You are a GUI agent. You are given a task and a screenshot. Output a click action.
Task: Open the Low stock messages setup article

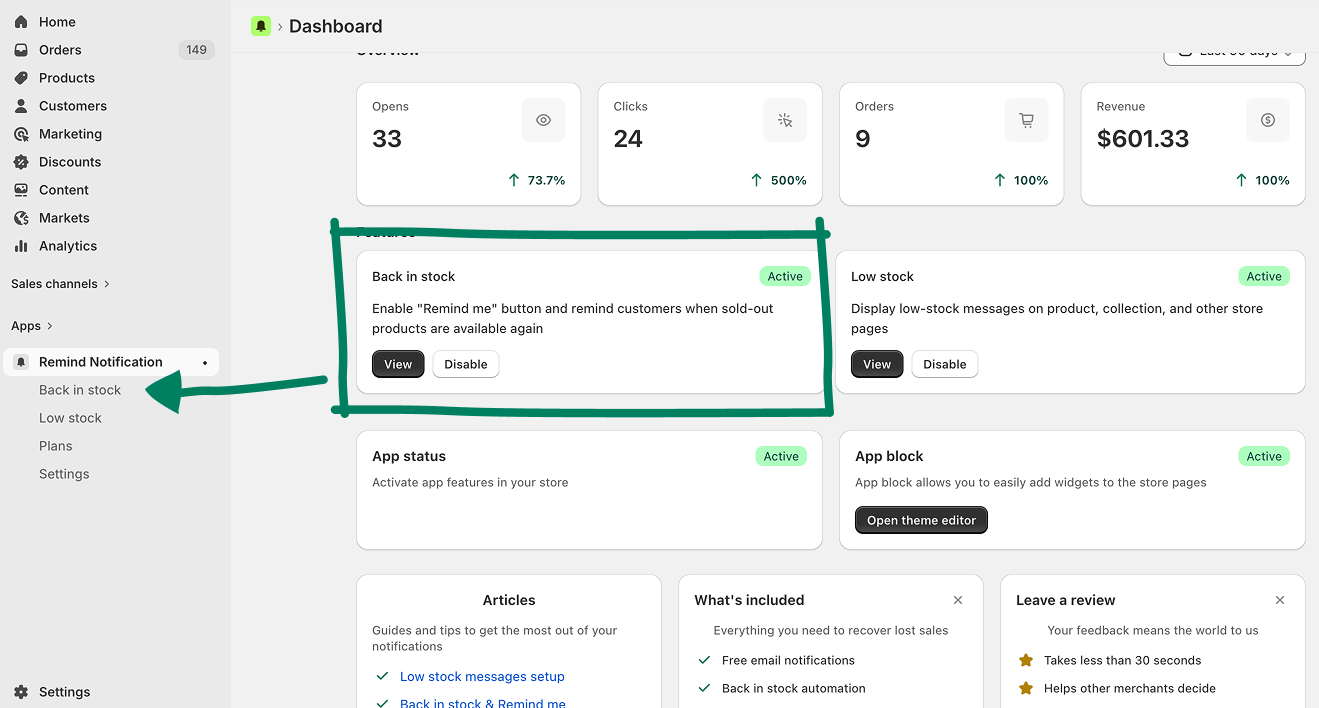pos(482,677)
